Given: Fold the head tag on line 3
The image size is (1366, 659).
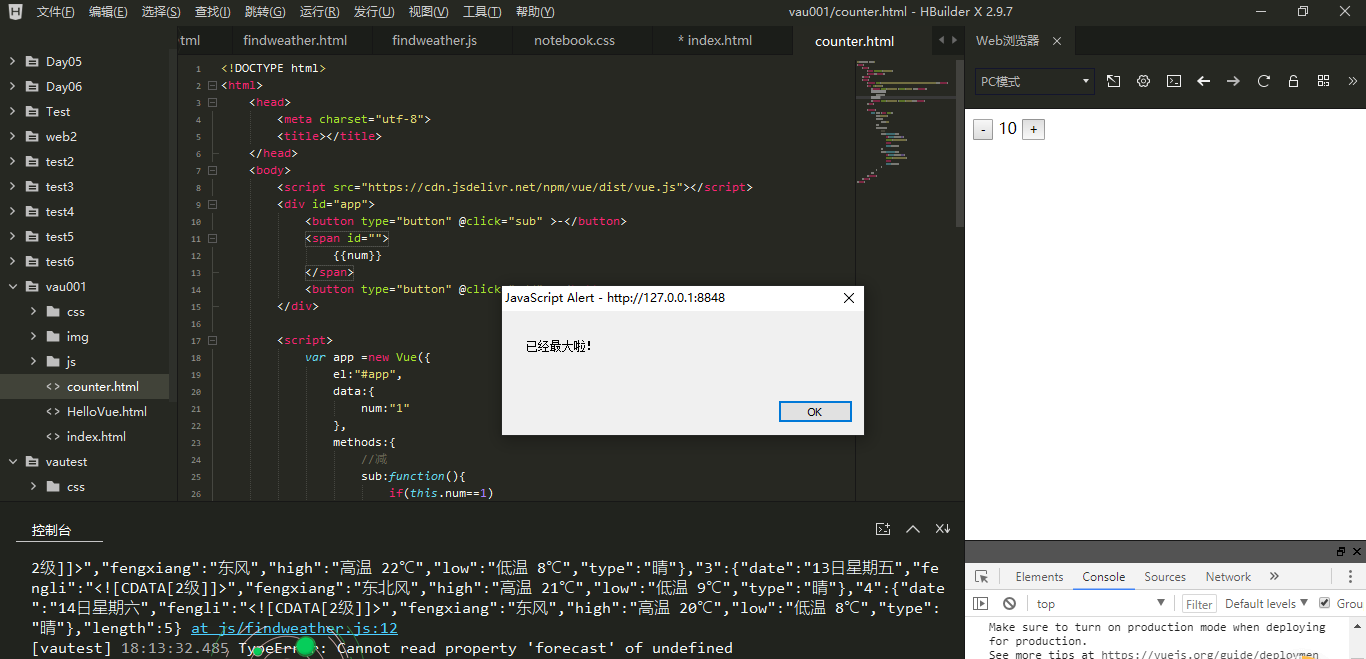Looking at the screenshot, I should [212, 102].
